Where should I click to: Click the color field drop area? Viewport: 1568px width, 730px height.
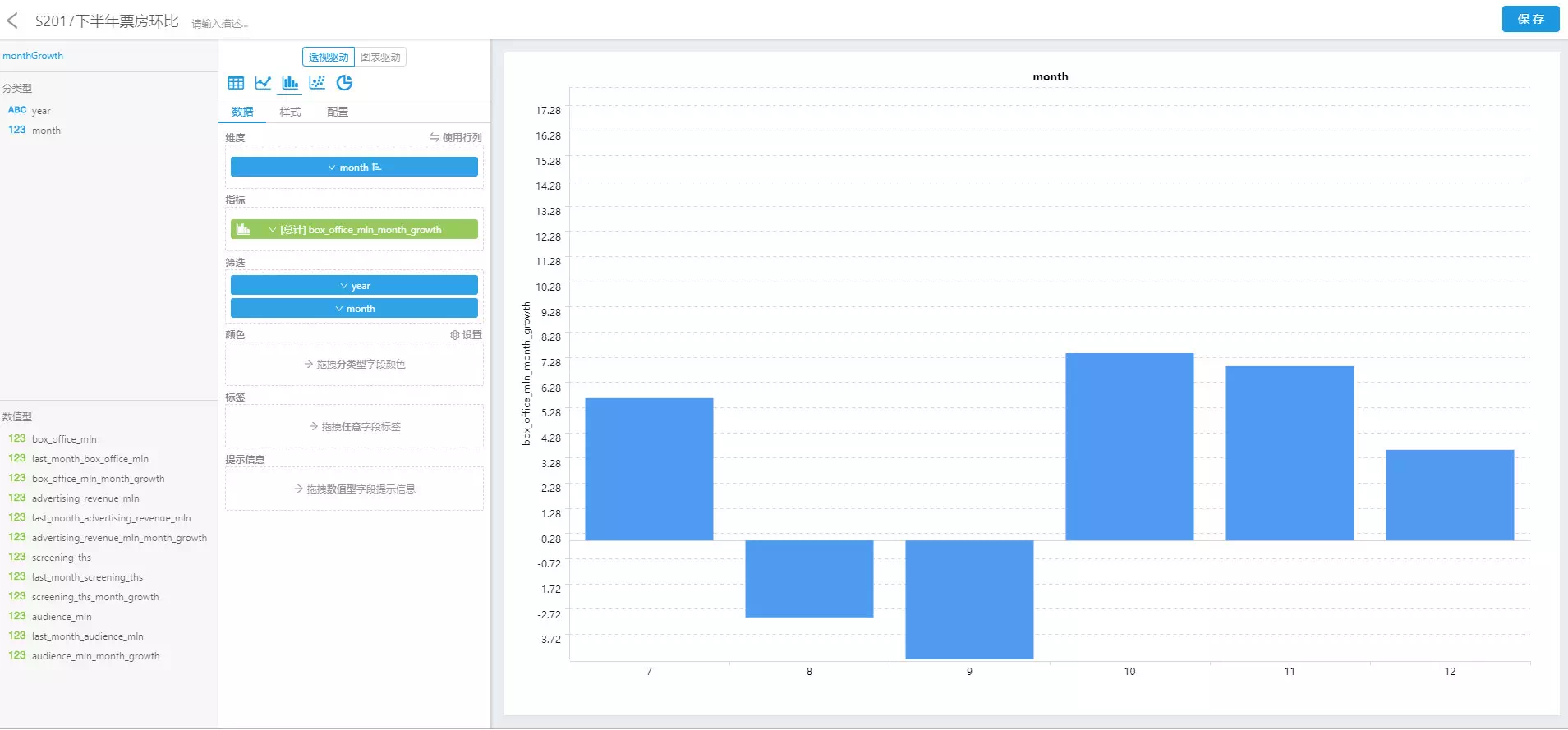tap(354, 364)
